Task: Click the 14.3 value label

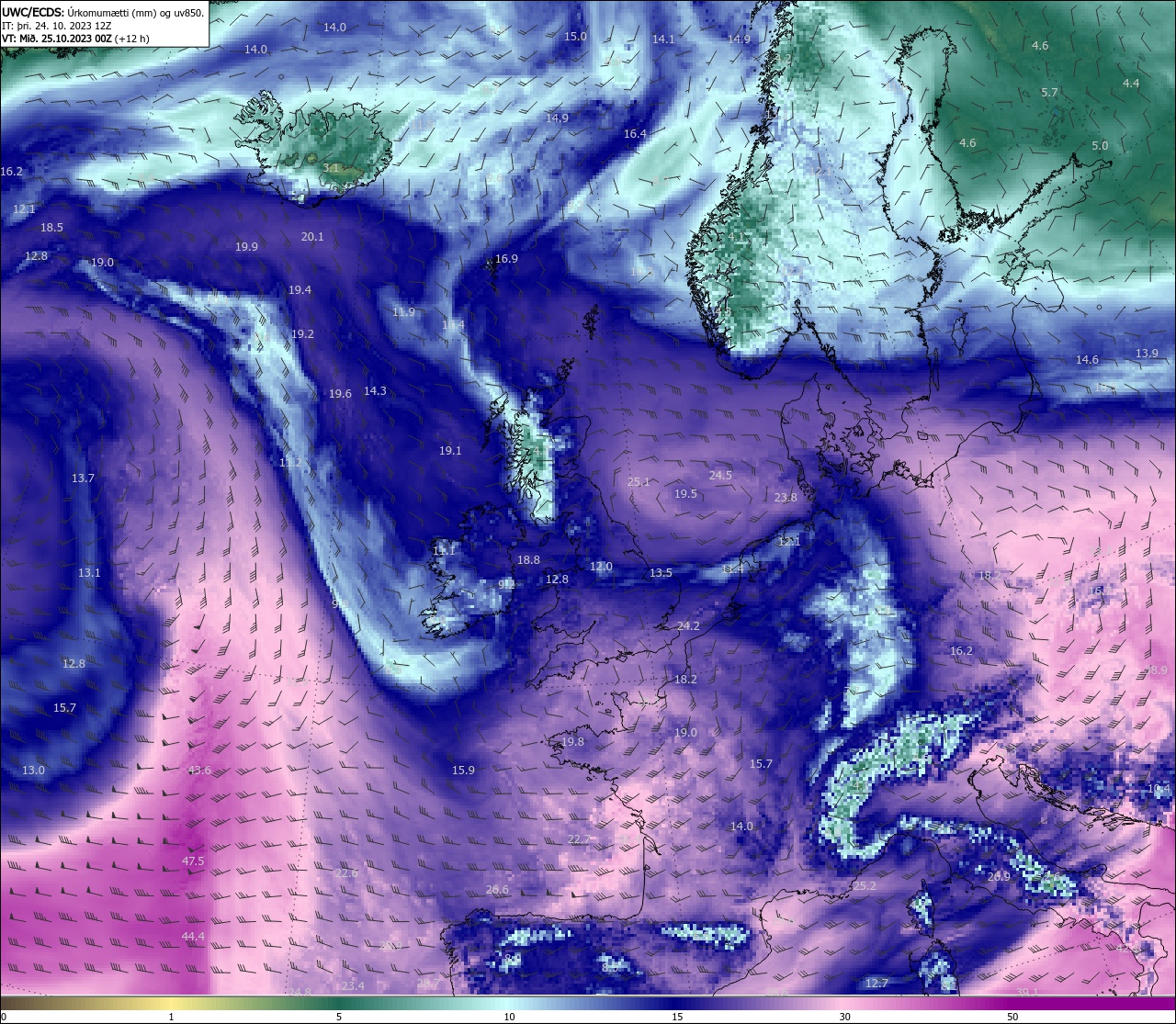Action: click(x=375, y=391)
